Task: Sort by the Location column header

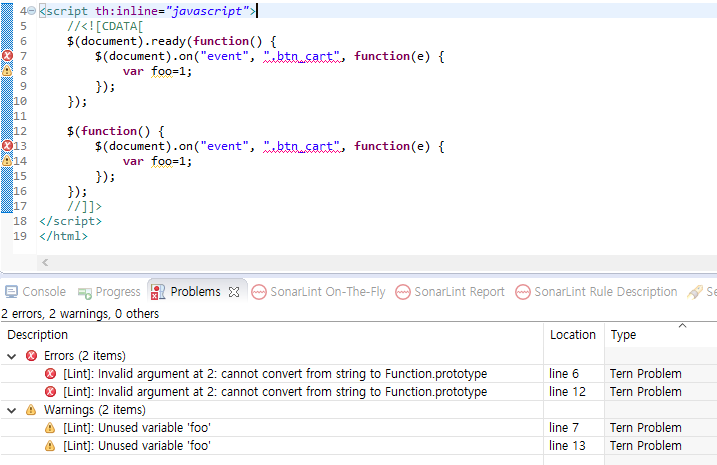Action: 574,335
